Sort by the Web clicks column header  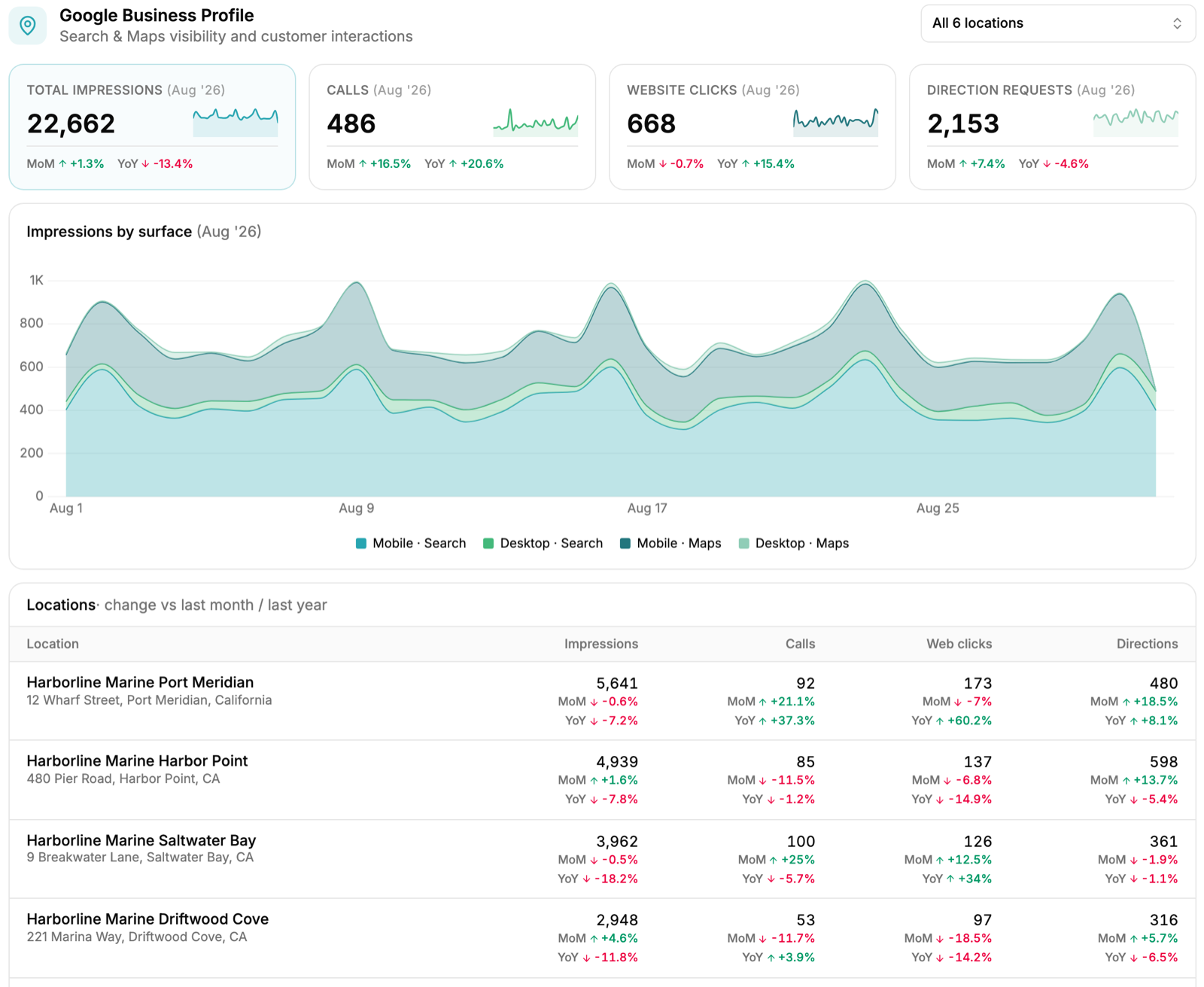tap(959, 644)
